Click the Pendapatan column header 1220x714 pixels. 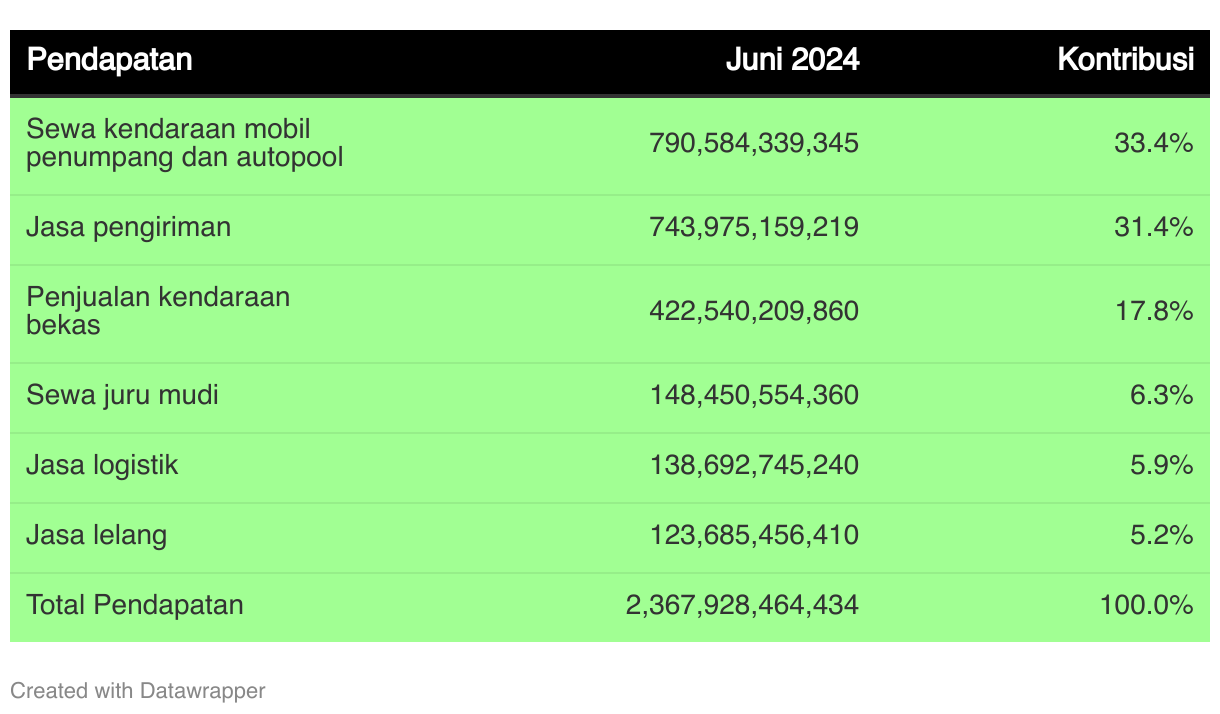click(109, 60)
